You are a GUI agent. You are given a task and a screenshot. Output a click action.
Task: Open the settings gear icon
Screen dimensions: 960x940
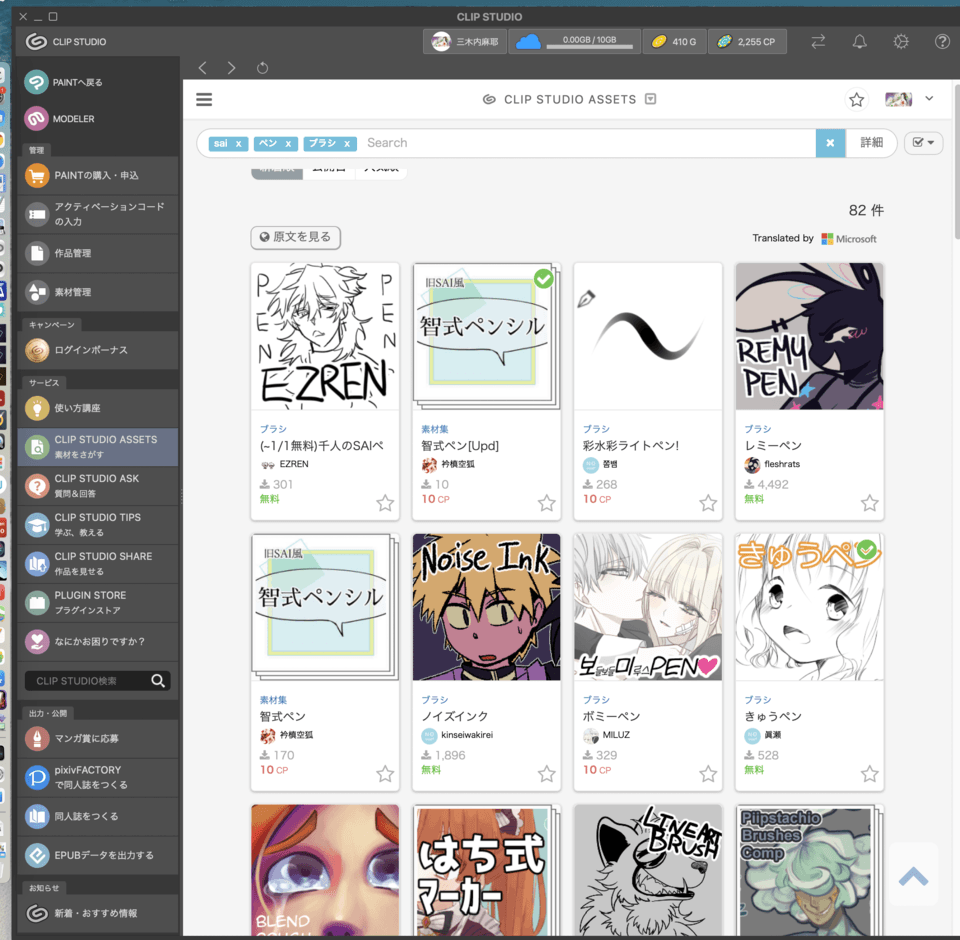click(901, 42)
